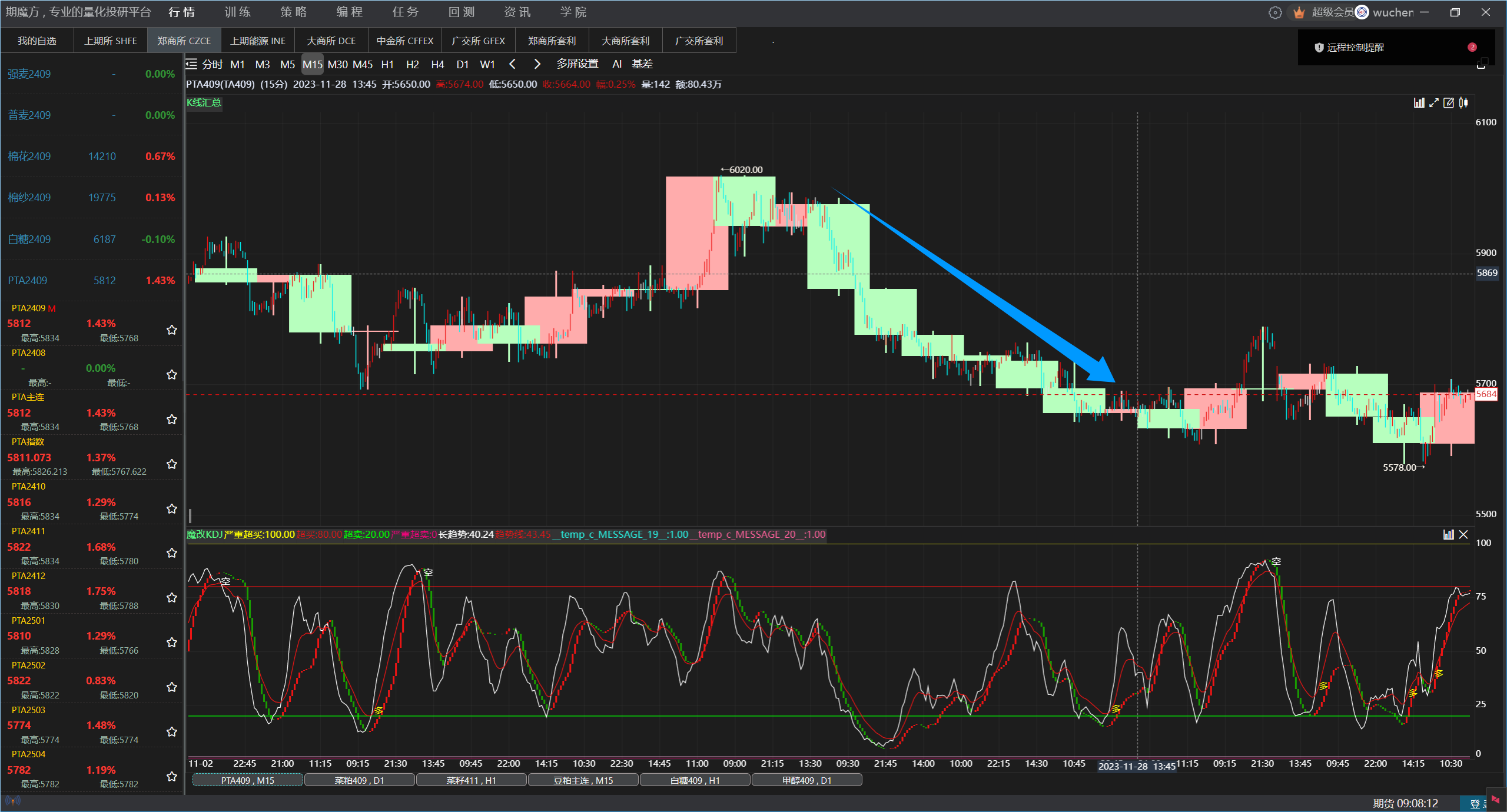The image size is (1507, 812).
Task: Switch to the 大商所 DCE tab
Action: [331, 41]
